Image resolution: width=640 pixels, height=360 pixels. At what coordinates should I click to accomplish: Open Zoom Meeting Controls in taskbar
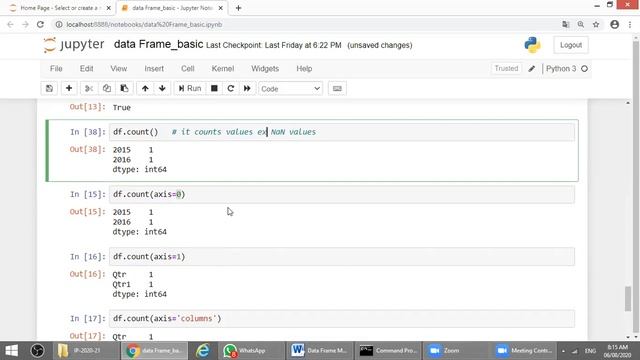click(524, 351)
